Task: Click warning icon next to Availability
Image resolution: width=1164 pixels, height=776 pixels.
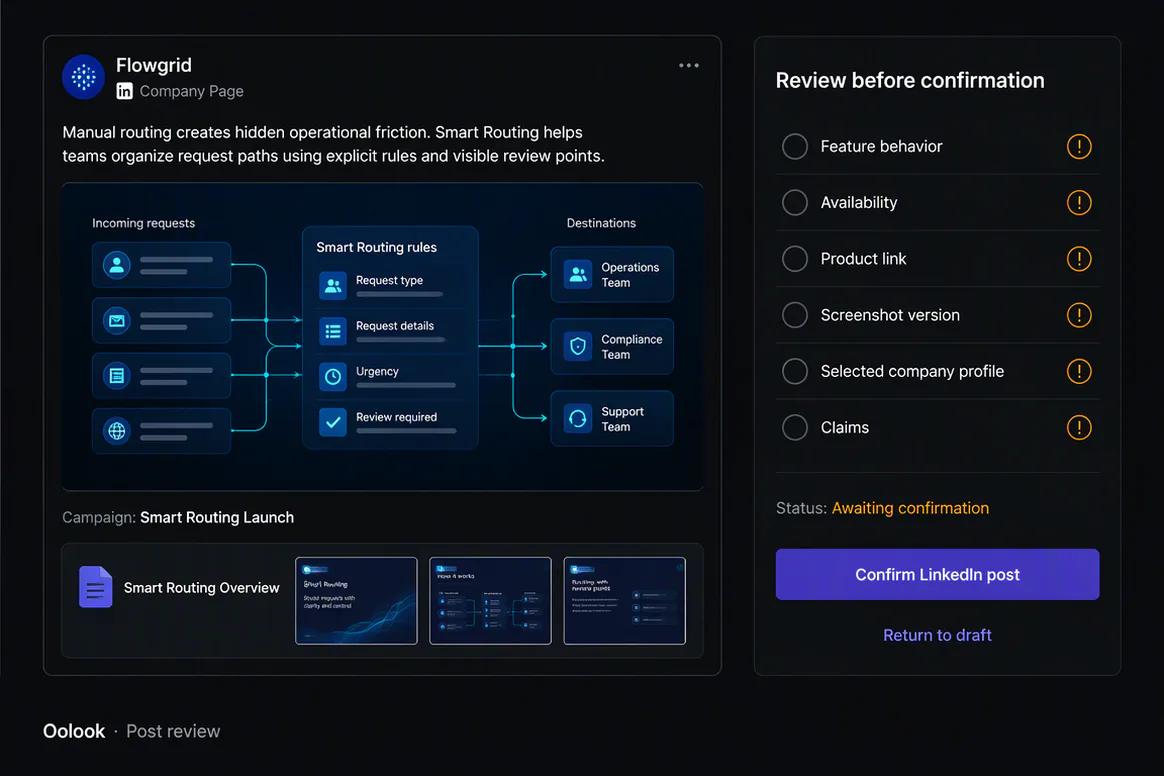Action: [x=1079, y=202]
